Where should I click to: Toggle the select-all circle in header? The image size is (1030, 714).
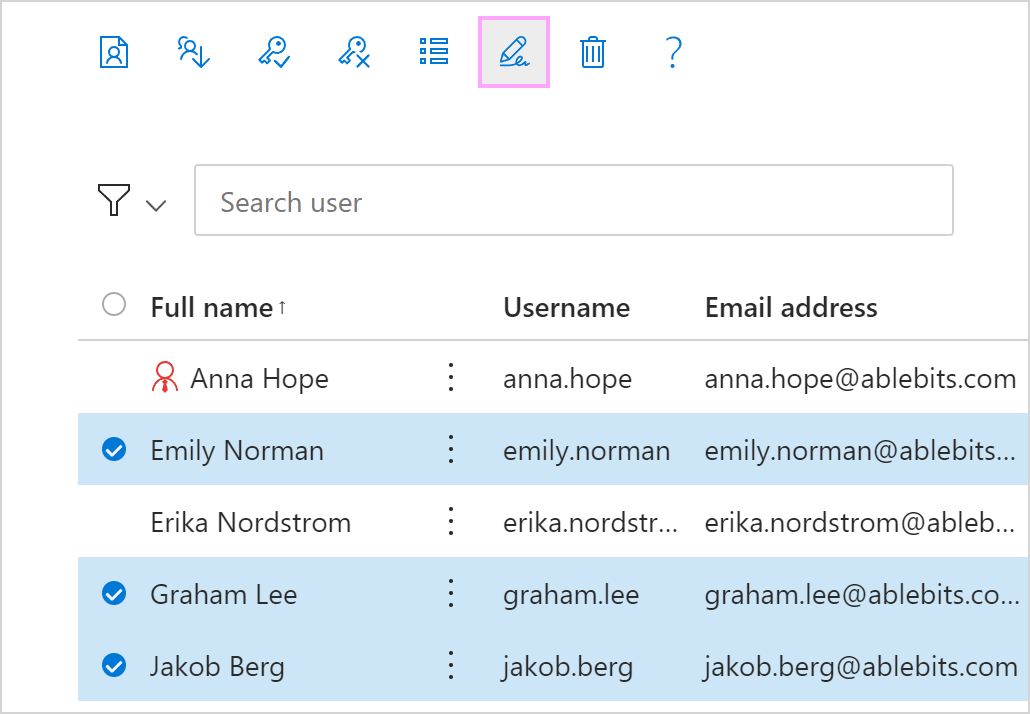114,304
